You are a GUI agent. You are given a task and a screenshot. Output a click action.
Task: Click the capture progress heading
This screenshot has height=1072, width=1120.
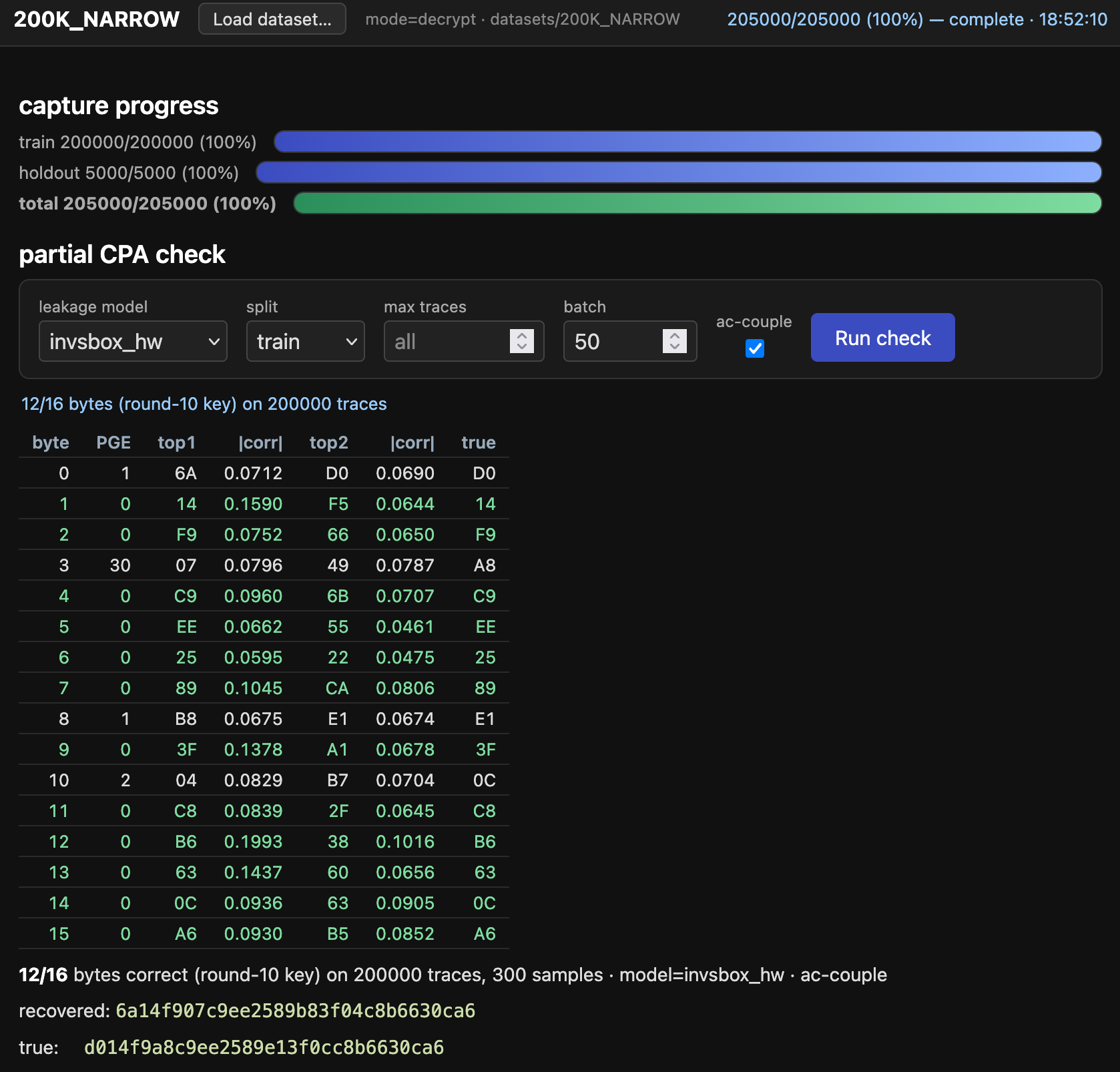pyautogui.click(x=119, y=105)
